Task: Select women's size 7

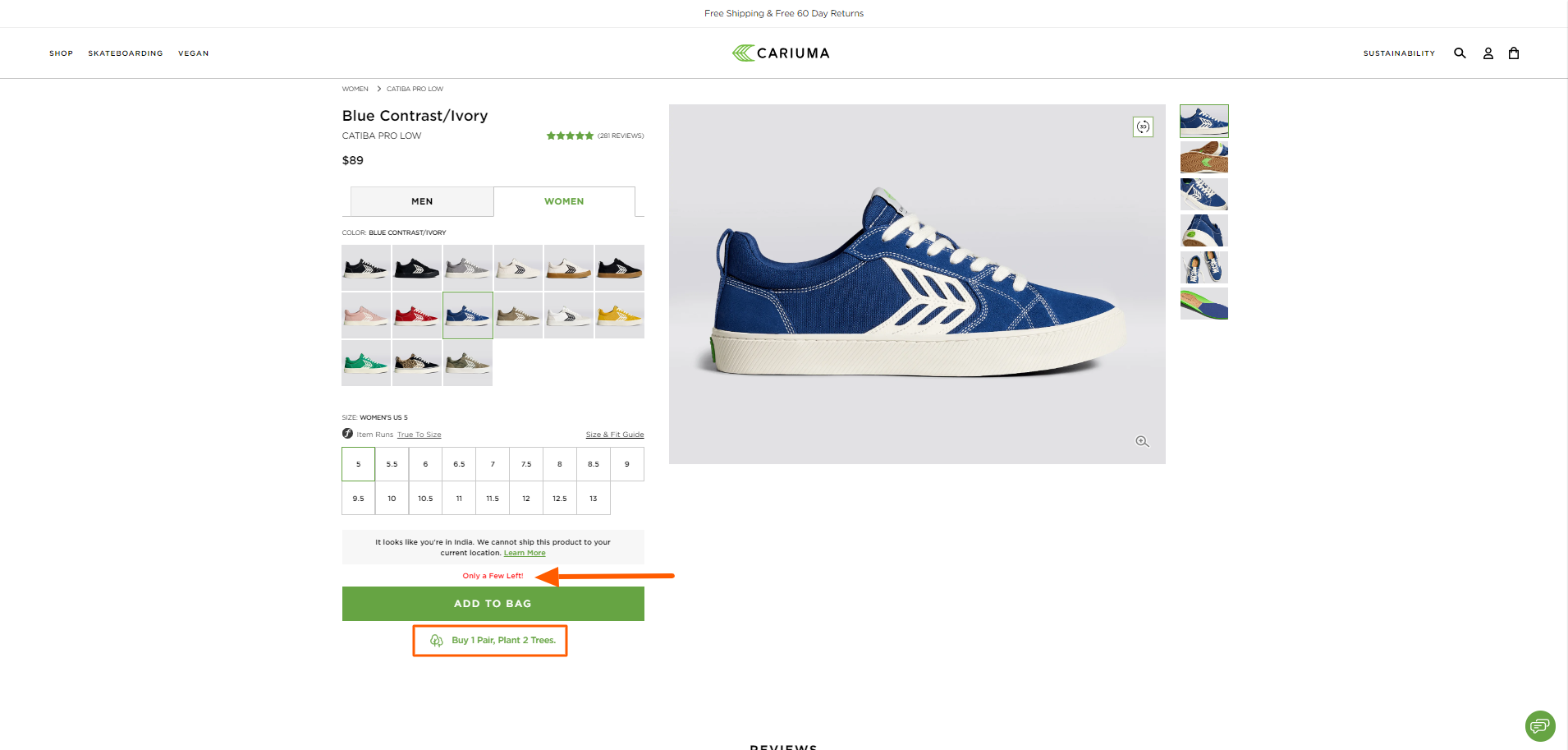Action: coord(493,464)
